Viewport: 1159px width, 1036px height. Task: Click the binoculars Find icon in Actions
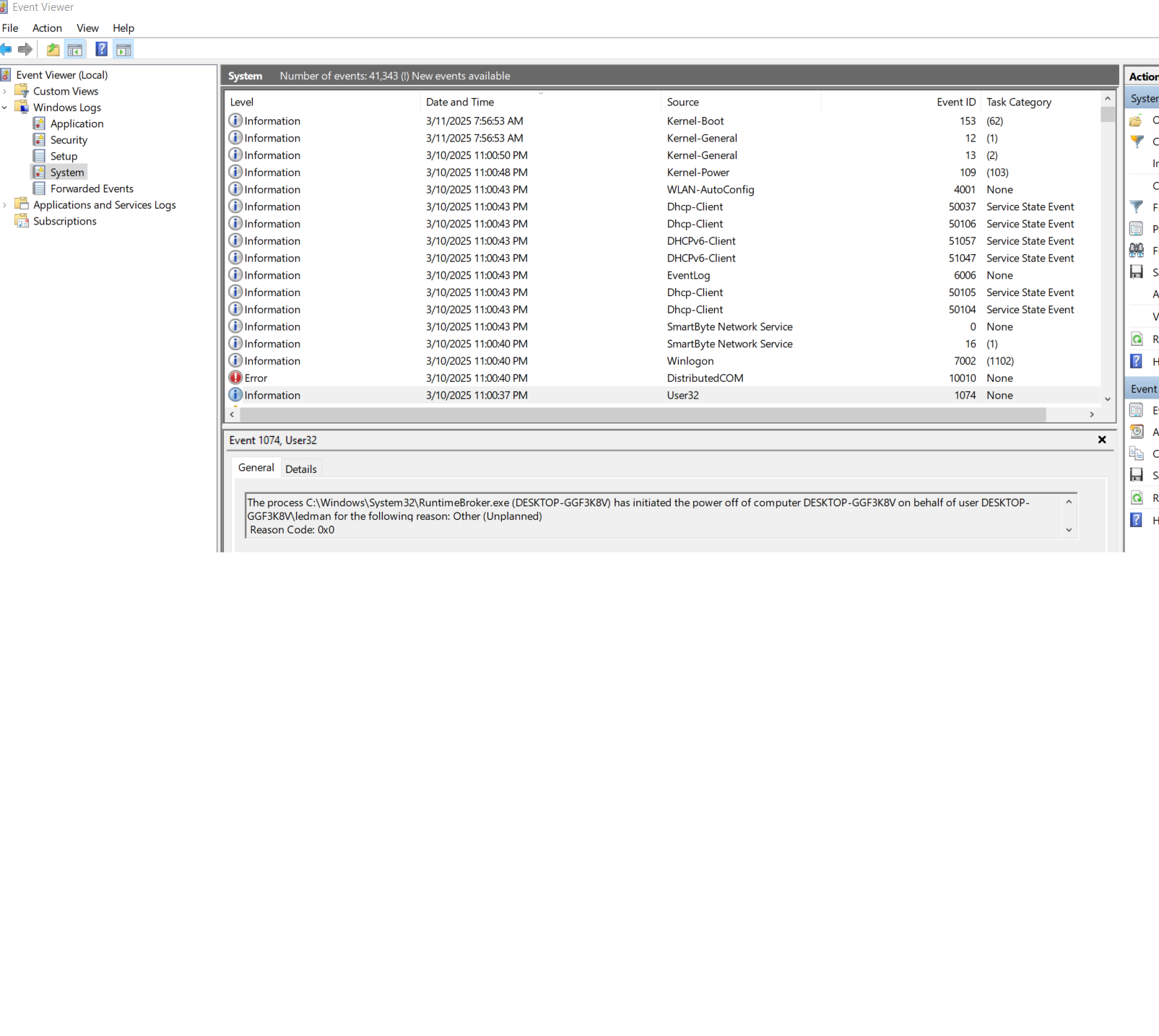(x=1137, y=251)
